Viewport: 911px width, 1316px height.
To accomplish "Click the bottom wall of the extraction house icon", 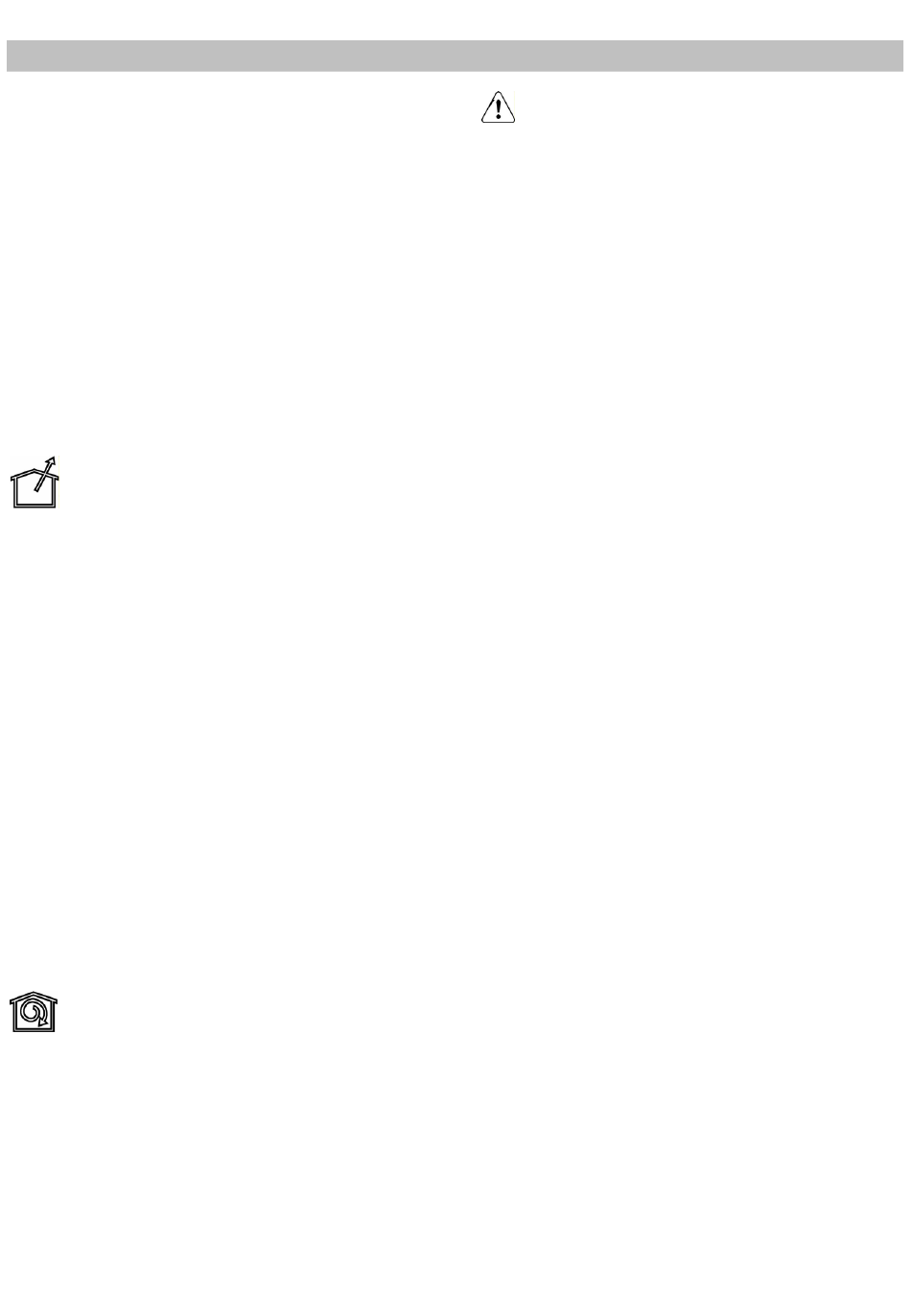I will (x=35, y=505).
